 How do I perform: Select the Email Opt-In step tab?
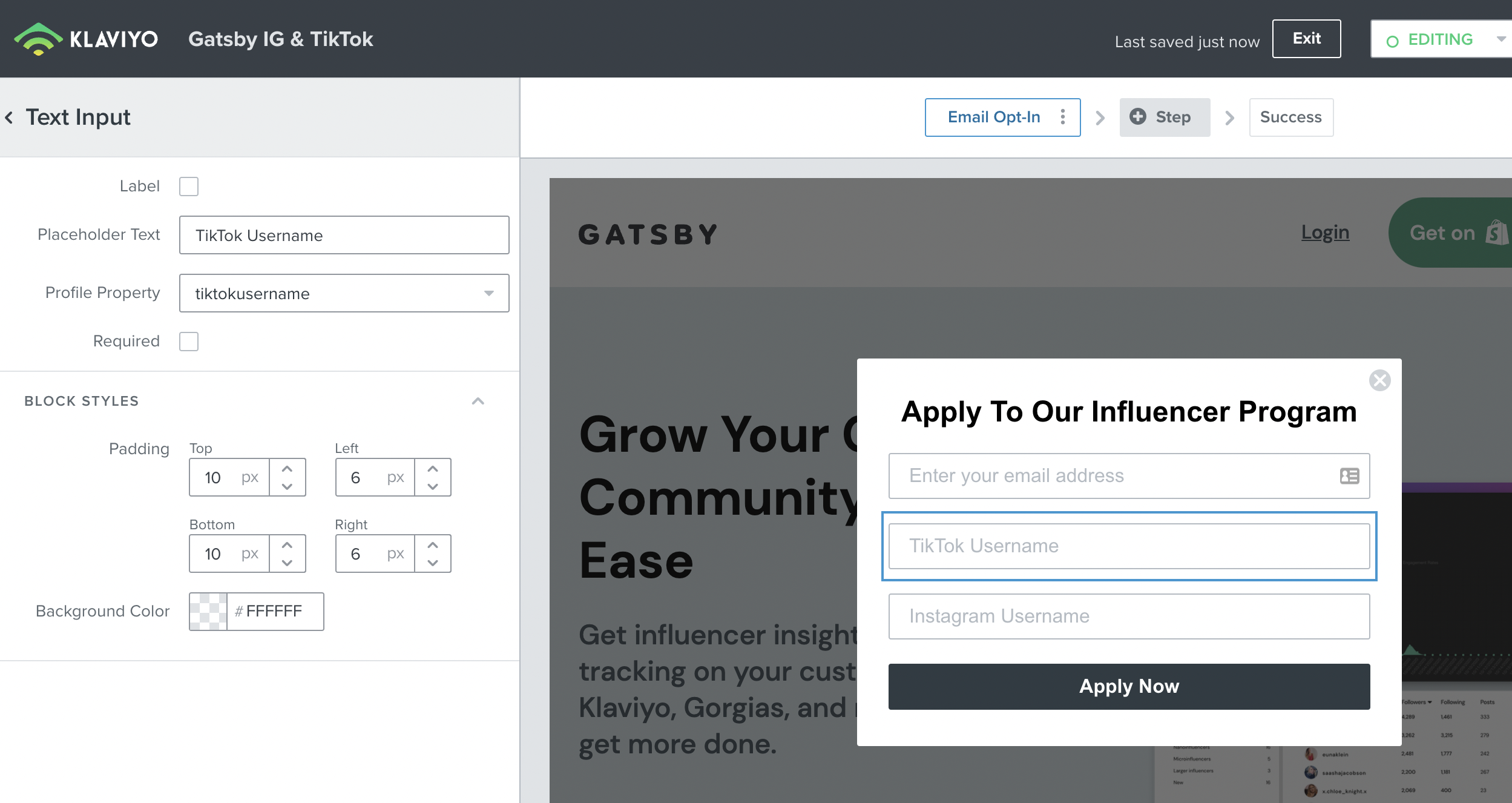pyautogui.click(x=994, y=117)
